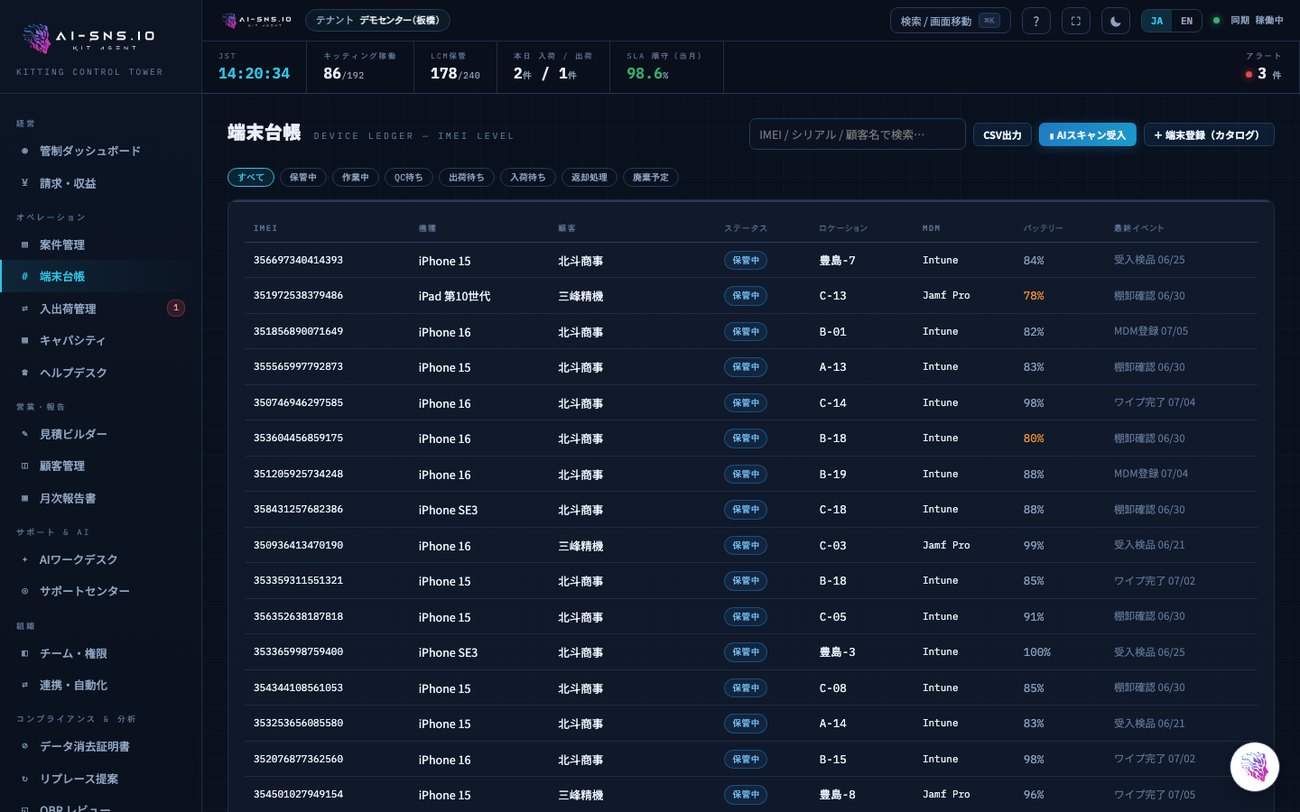This screenshot has height=812, width=1300.
Task: Click the AI-SNS.IO logo in sidebar
Action: pyautogui.click(x=89, y=39)
